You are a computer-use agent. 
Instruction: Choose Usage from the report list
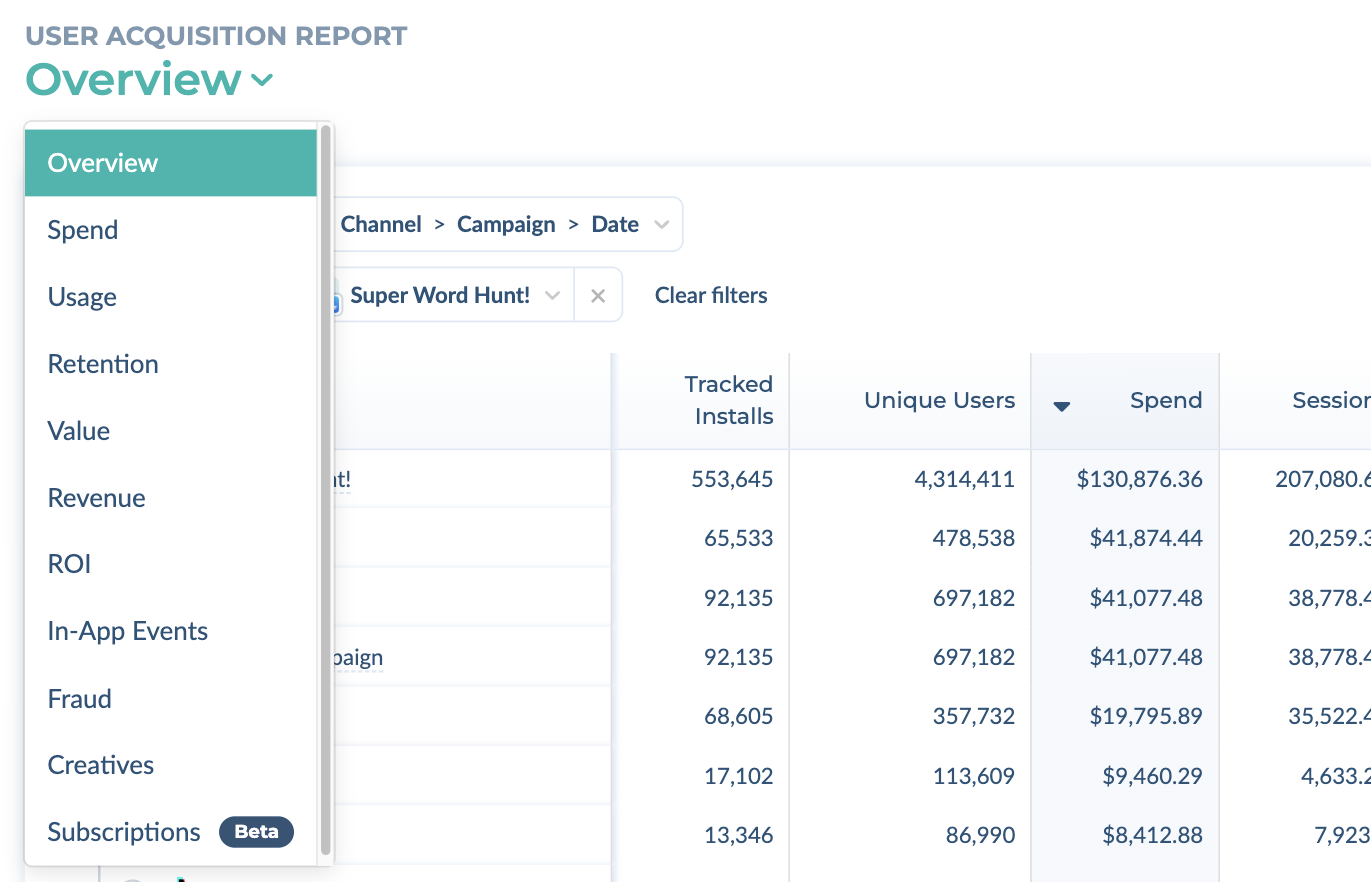(171, 297)
